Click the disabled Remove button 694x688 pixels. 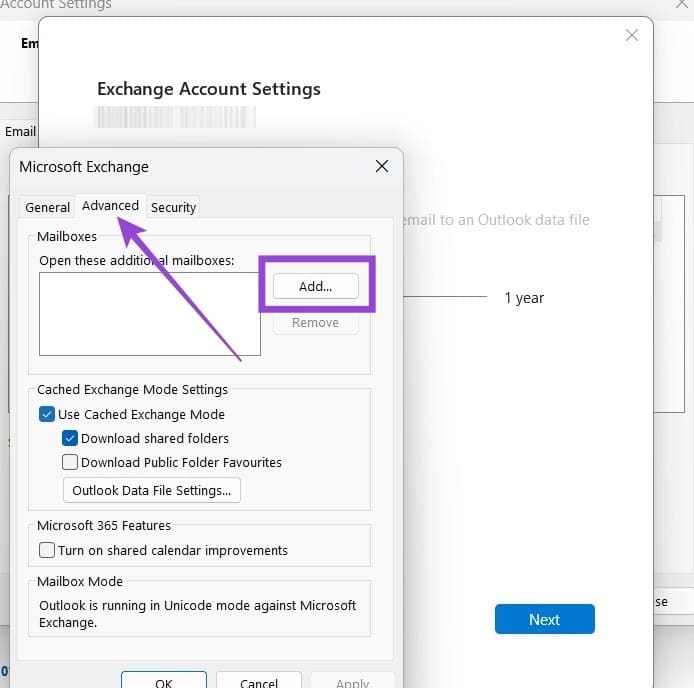[316, 322]
